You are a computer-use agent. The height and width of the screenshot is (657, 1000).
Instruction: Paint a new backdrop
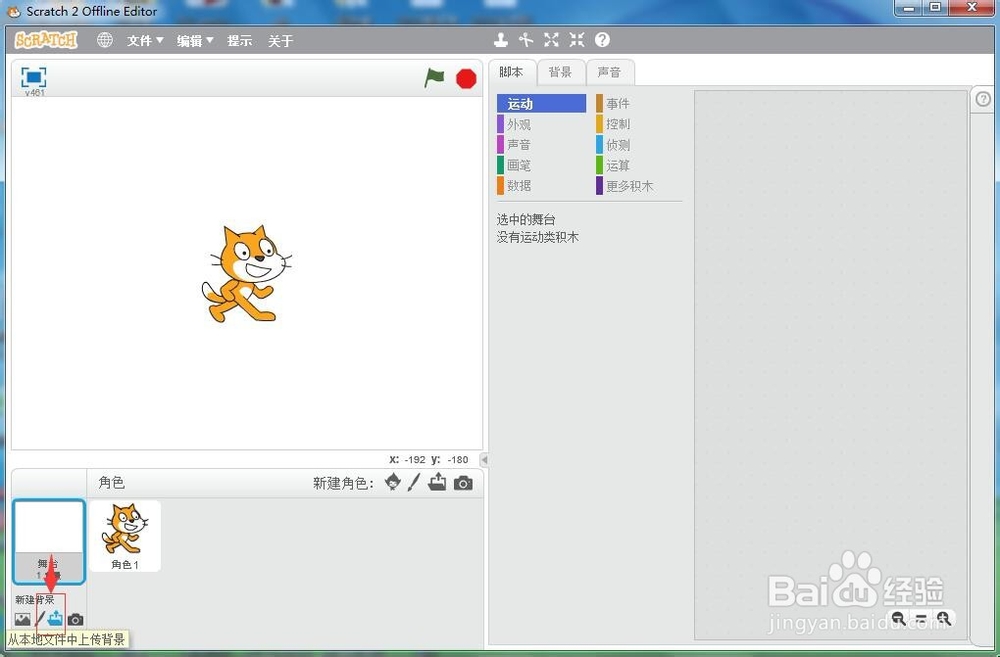40,619
